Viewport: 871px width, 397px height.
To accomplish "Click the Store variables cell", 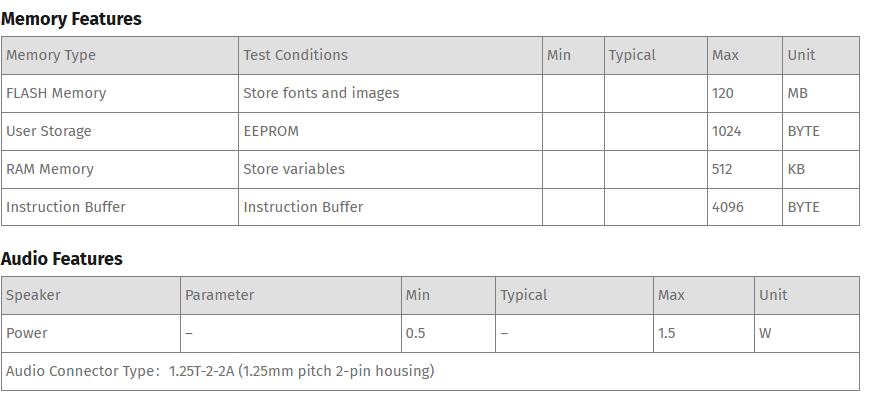I will click(391, 169).
